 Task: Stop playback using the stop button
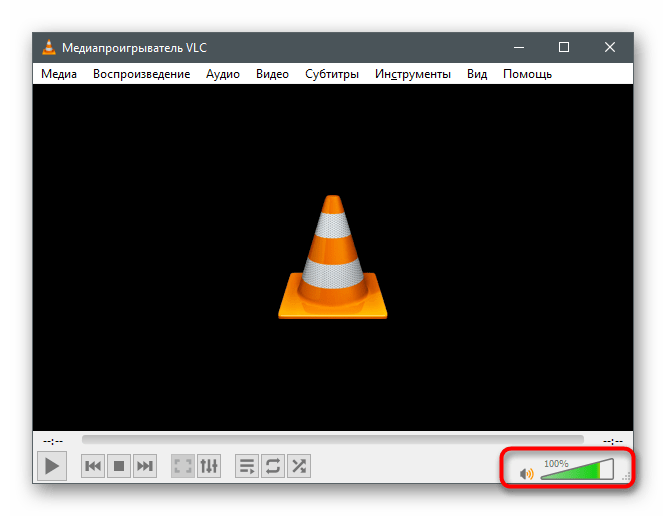click(119, 466)
